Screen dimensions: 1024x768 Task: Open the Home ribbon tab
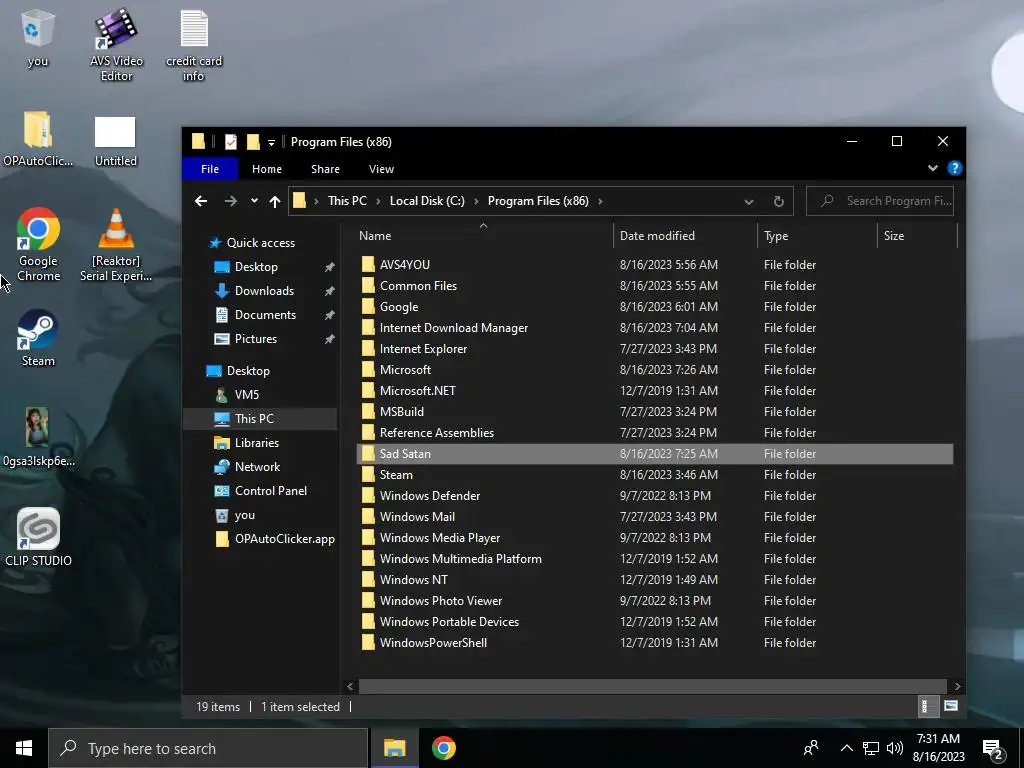267,169
